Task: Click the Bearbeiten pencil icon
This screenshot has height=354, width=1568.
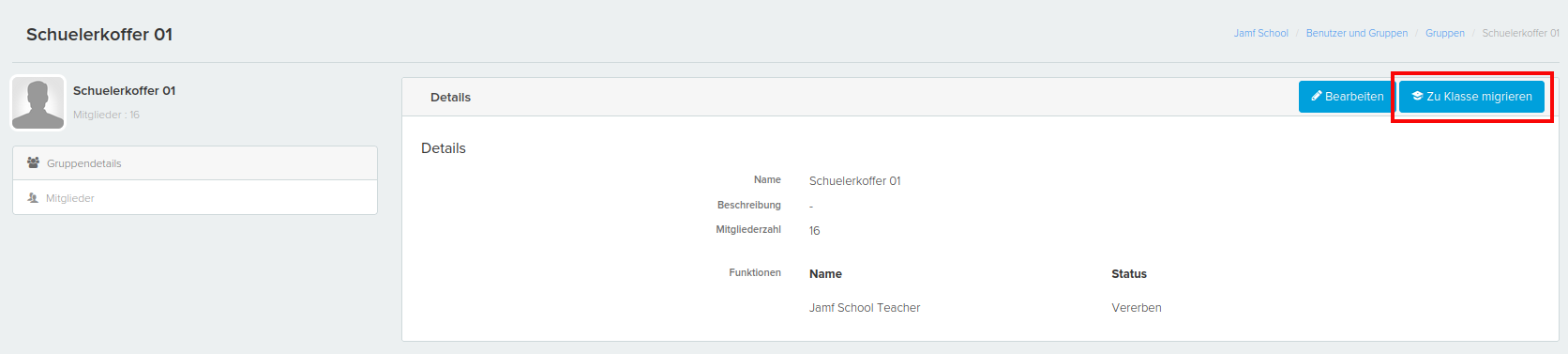Action: (1317, 97)
